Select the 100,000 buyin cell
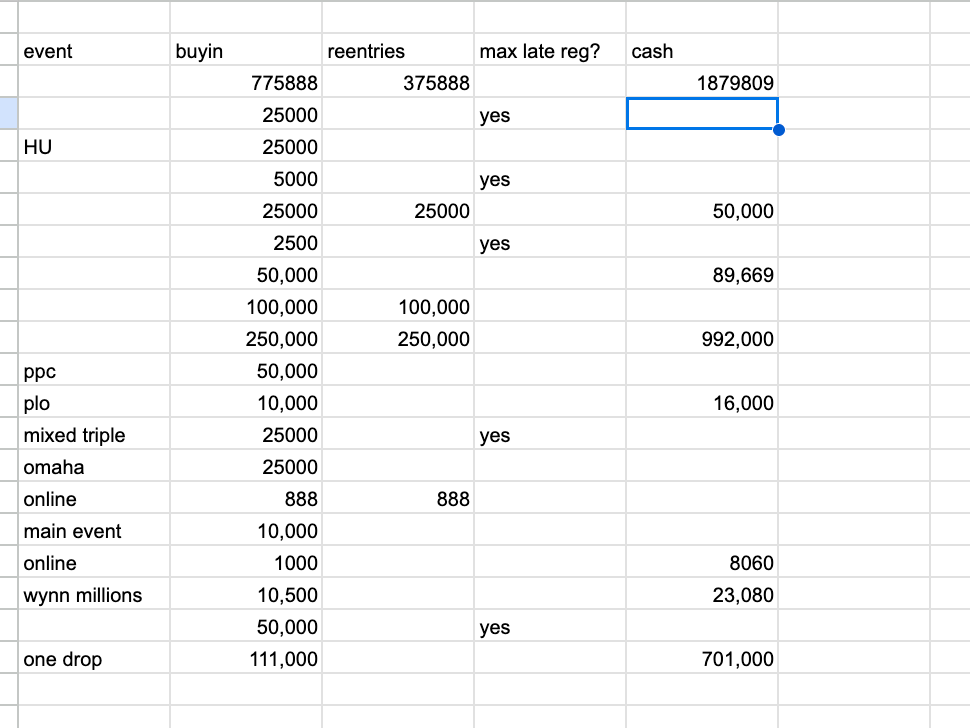The height and width of the screenshot is (728, 970). click(246, 306)
